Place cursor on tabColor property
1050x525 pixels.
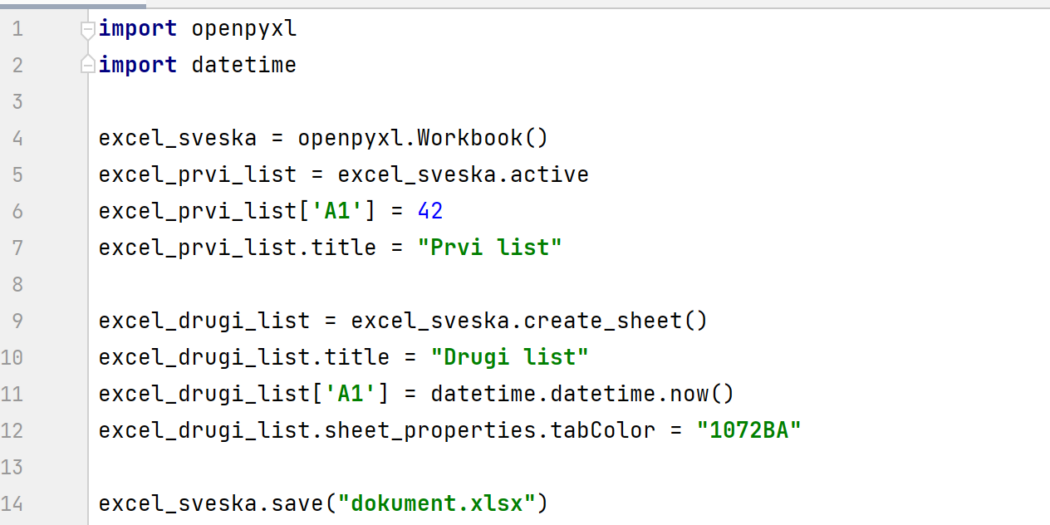pyautogui.click(x=615, y=430)
